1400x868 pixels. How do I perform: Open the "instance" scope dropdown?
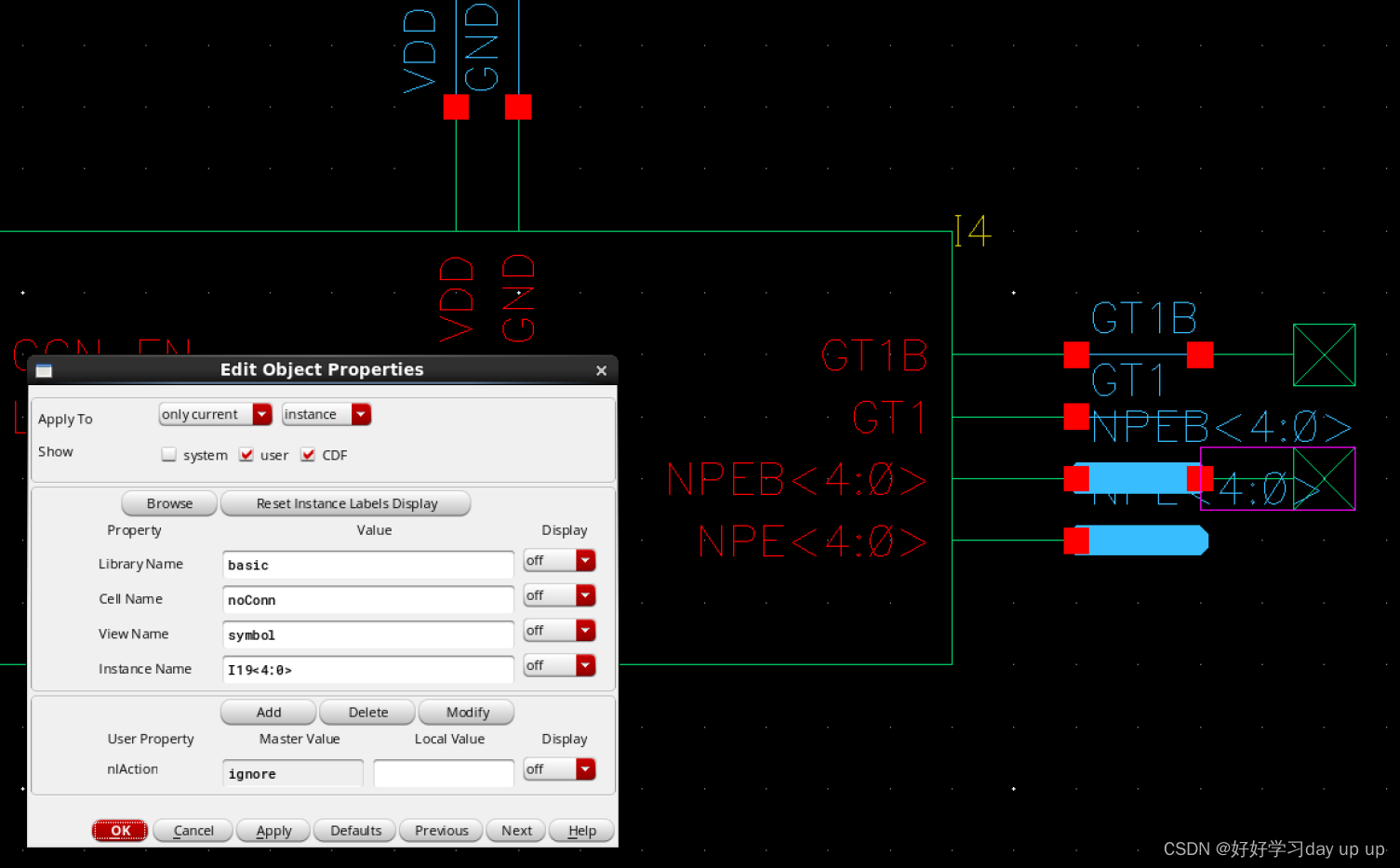361,414
